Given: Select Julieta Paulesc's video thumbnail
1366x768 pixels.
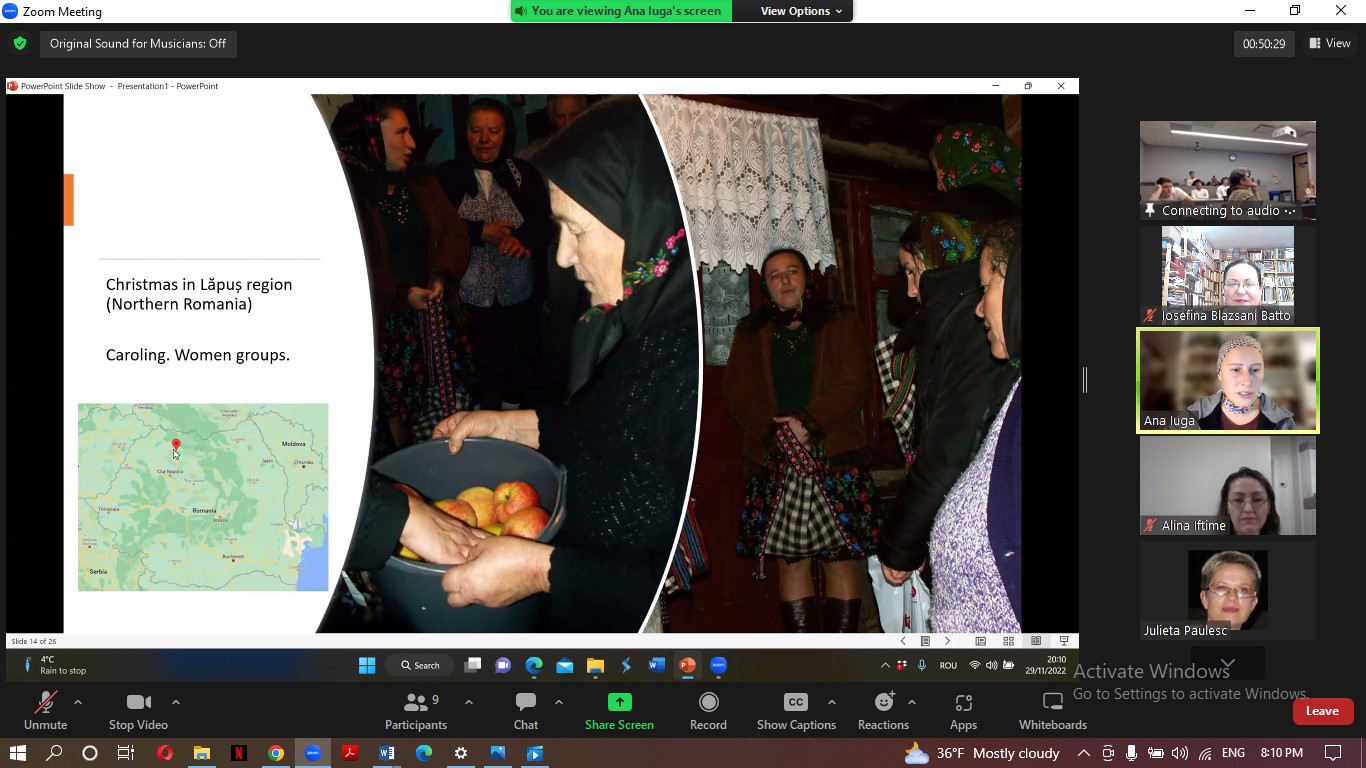Looking at the screenshot, I should (1228, 591).
